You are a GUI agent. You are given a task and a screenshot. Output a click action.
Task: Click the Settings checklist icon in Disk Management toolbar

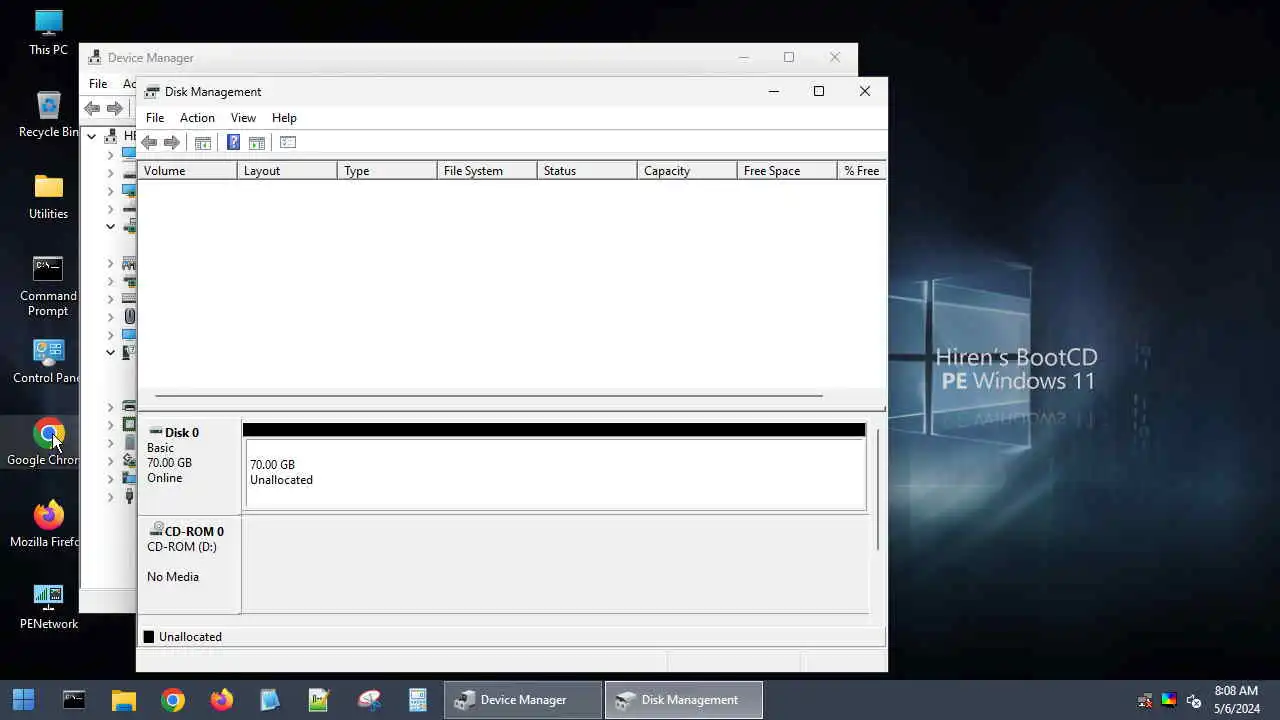pyautogui.click(x=288, y=143)
